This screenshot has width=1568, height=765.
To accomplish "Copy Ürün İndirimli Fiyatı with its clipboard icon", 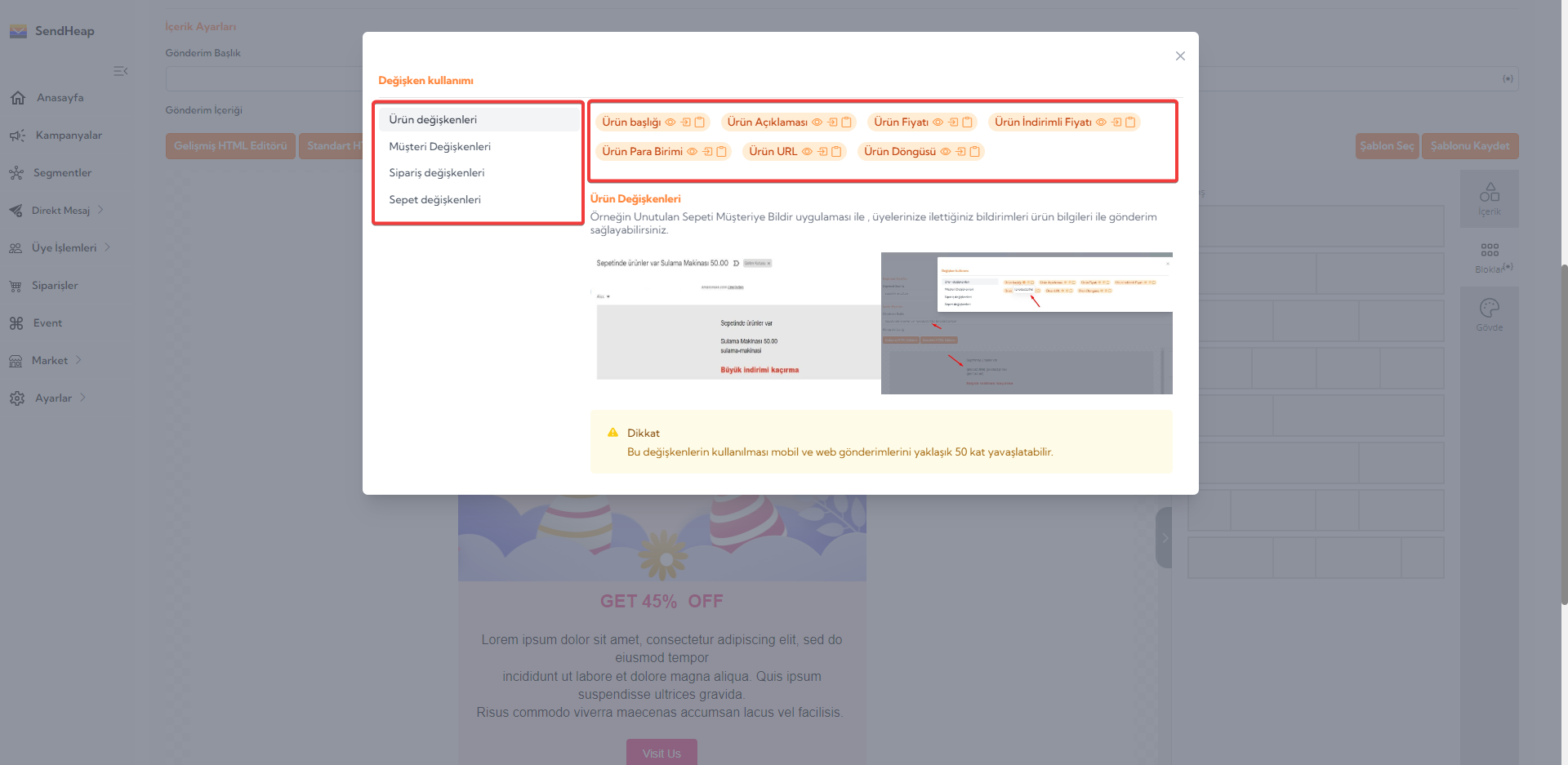I will tap(1131, 122).
